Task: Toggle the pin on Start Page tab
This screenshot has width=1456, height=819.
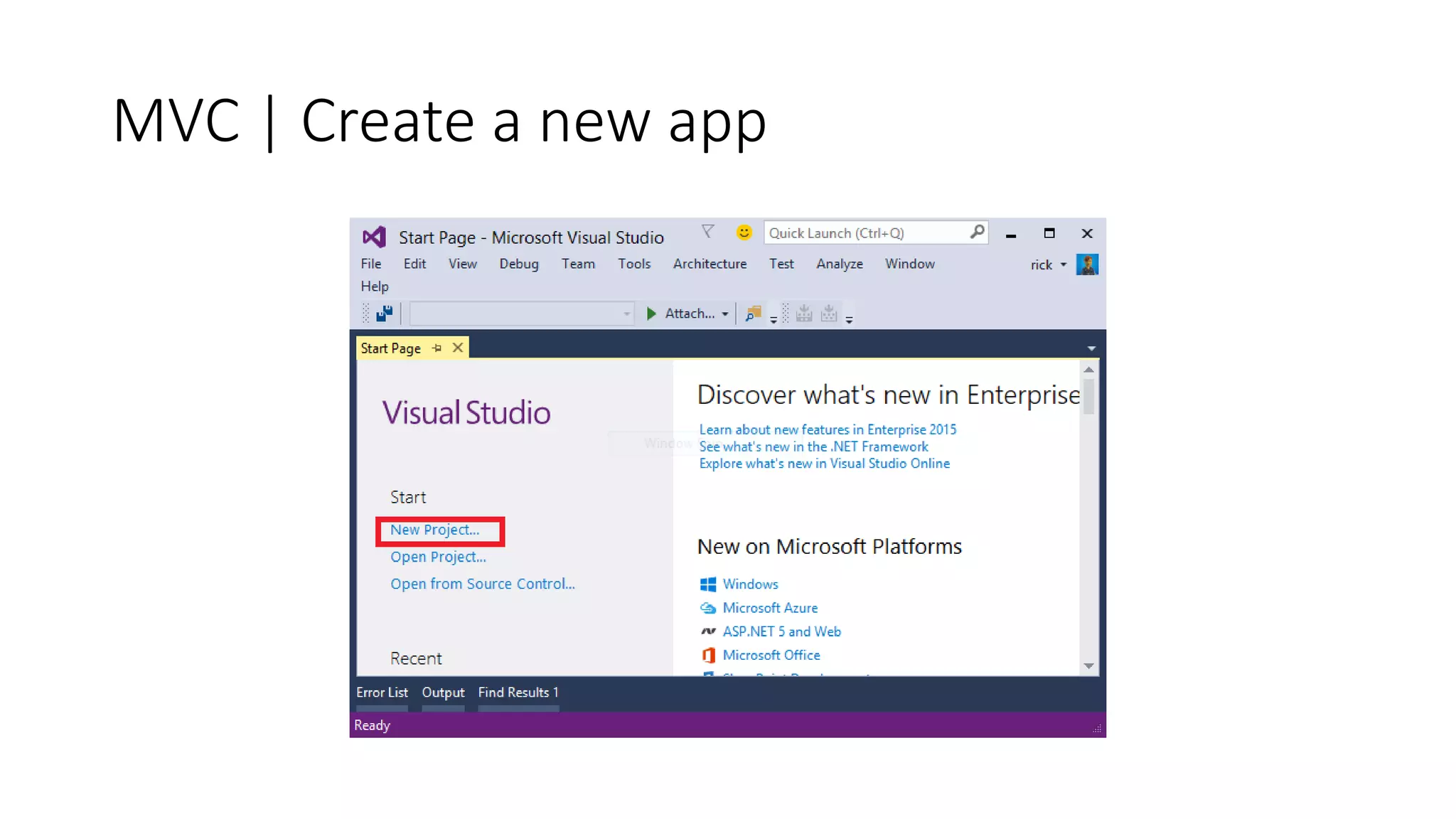Action: (x=437, y=348)
